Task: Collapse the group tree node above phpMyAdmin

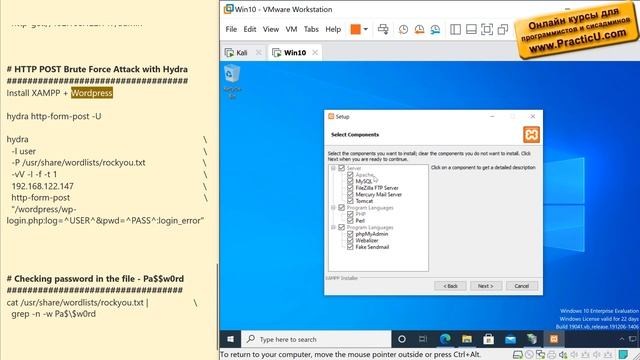Action: point(333,227)
